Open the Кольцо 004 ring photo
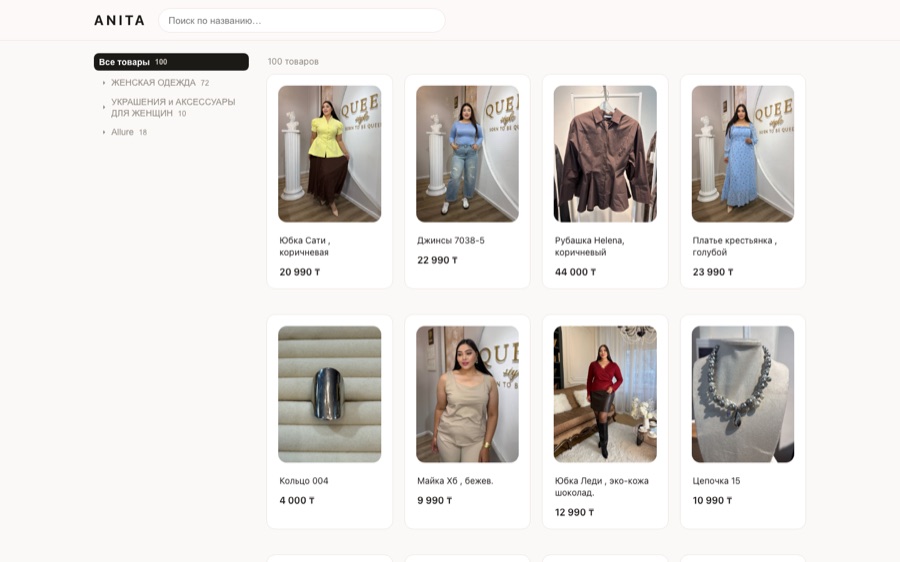 (x=329, y=394)
